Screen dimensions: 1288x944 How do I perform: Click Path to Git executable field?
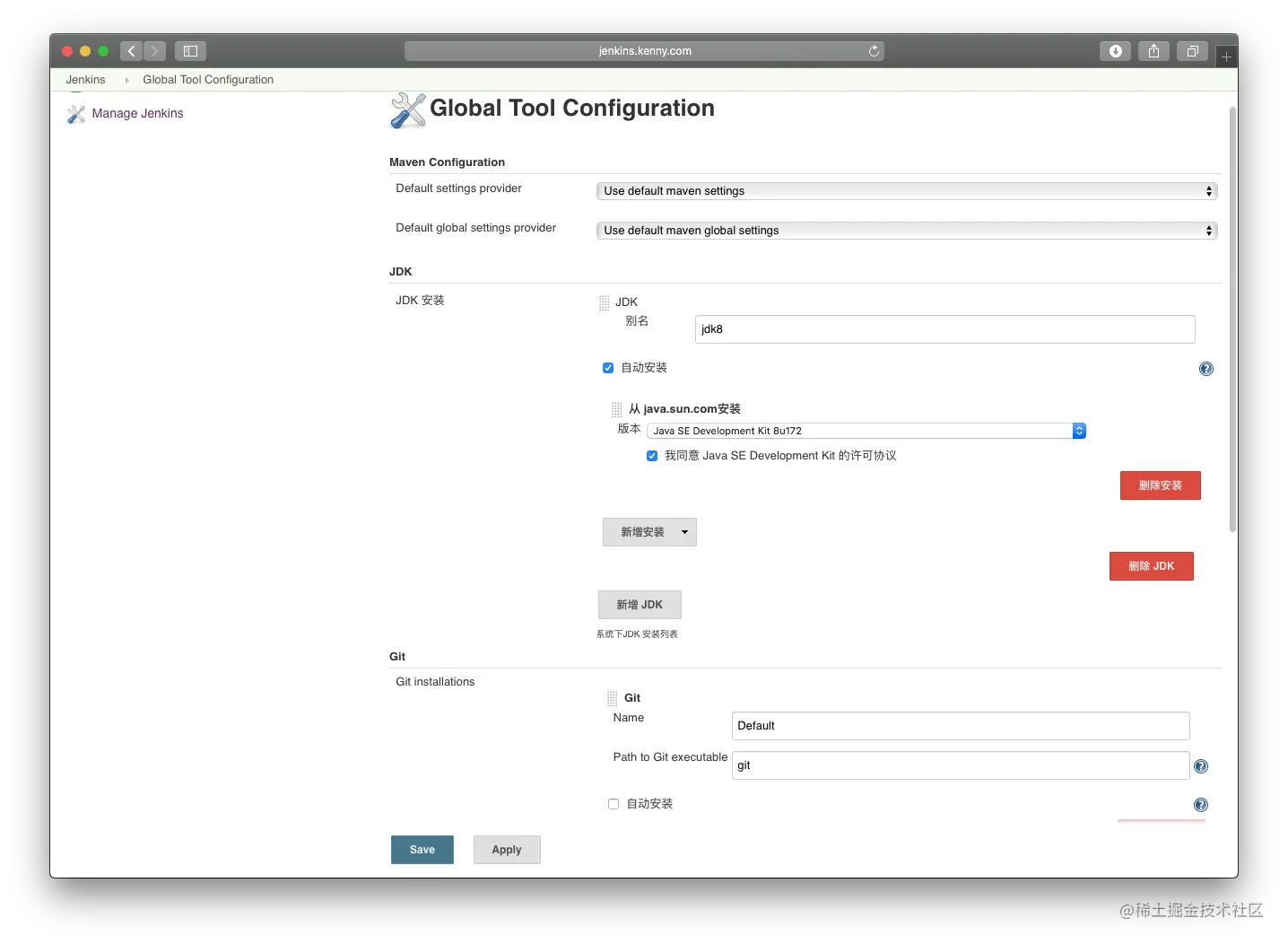click(961, 765)
